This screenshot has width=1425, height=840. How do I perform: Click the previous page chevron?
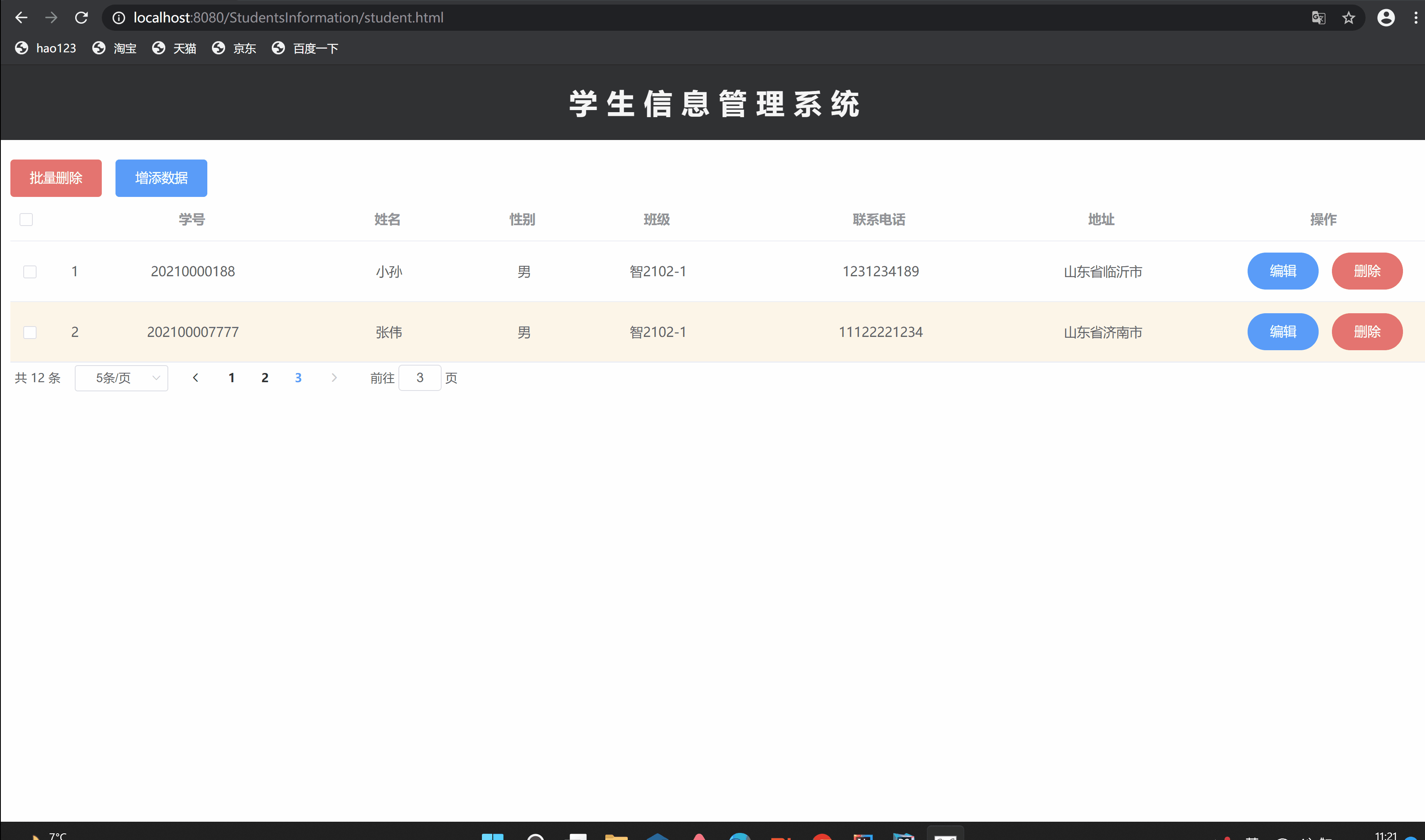pos(195,378)
